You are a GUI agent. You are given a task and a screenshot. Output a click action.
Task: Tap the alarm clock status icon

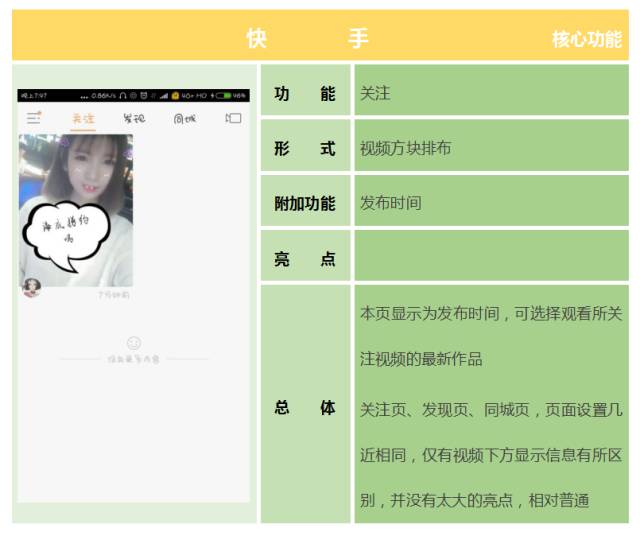(x=144, y=96)
